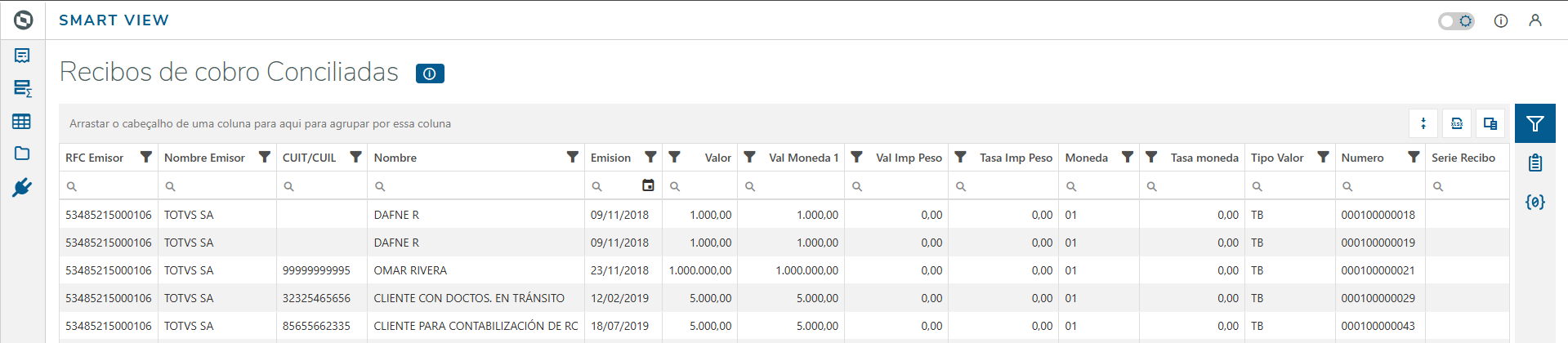
Task: Select the OMAR RIVERA row
Action: (x=410, y=270)
